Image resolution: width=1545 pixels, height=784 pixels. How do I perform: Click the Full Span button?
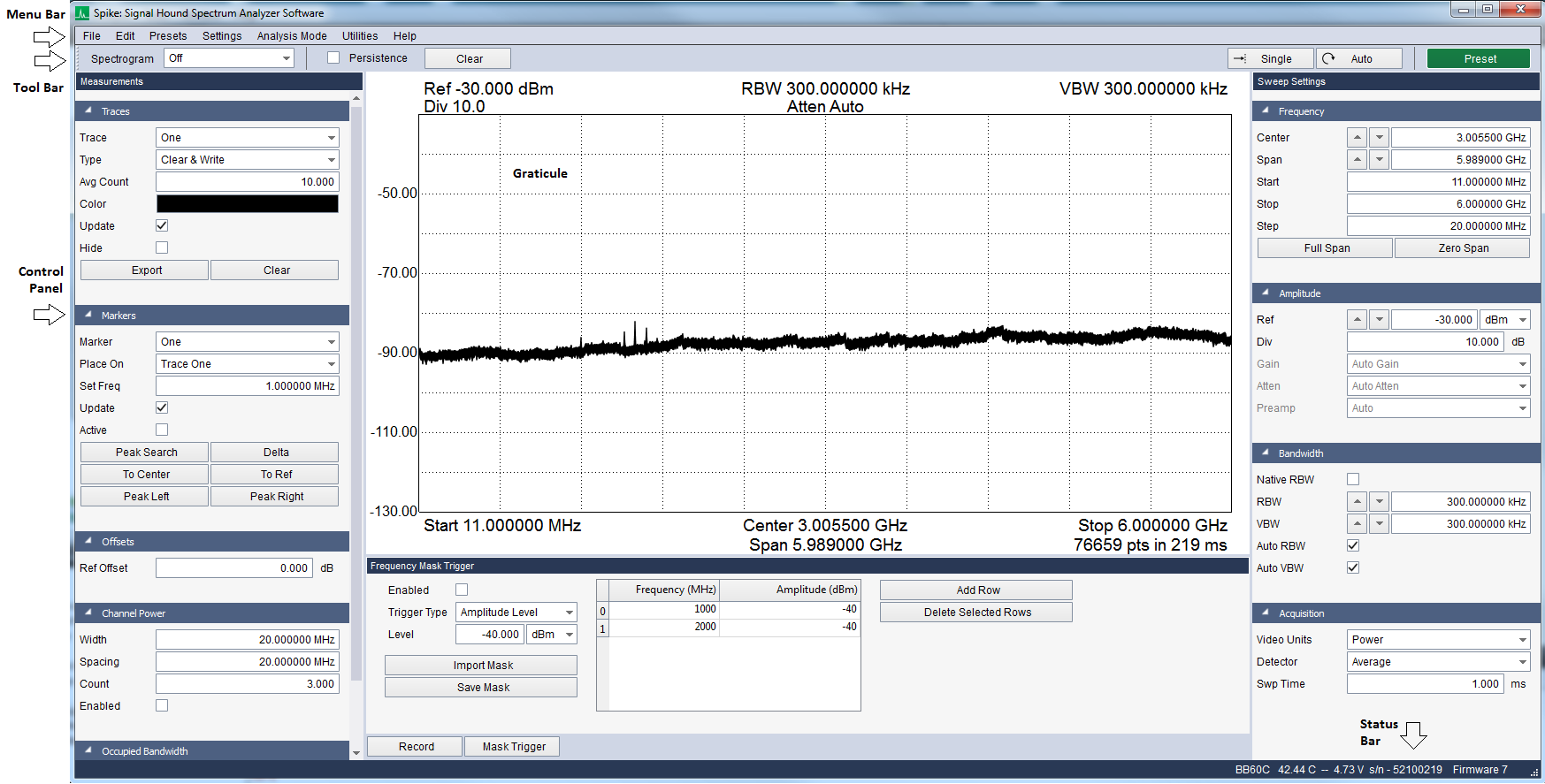click(1326, 248)
